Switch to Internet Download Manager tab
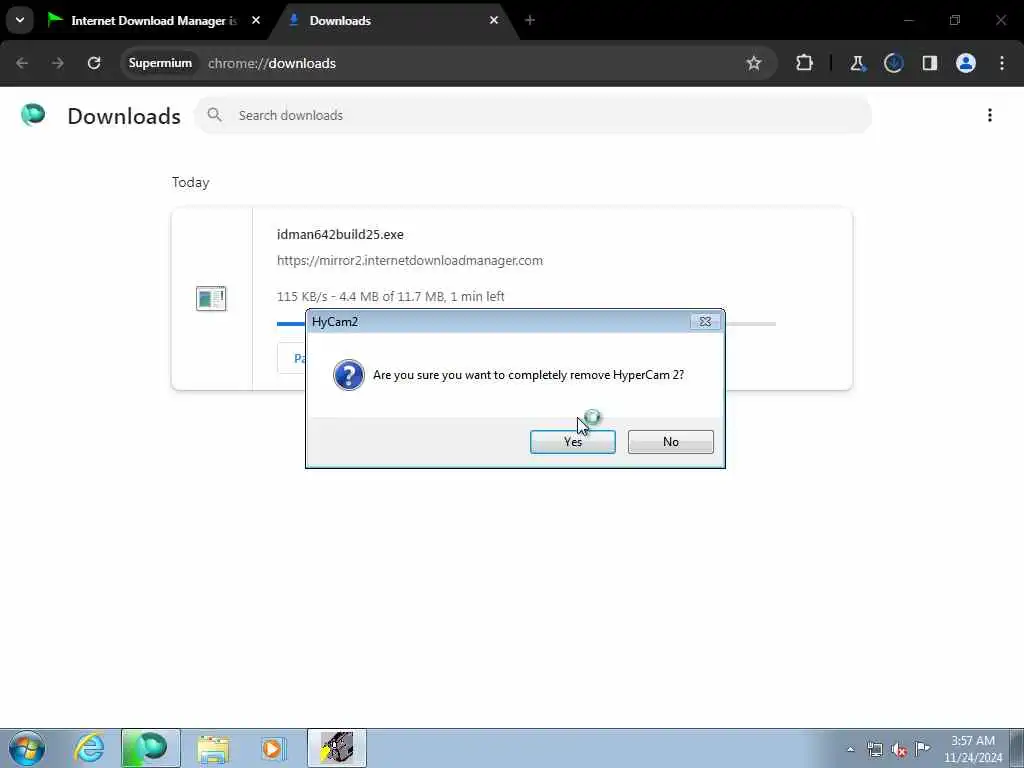Screen dimensions: 1024x768 click(x=152, y=20)
